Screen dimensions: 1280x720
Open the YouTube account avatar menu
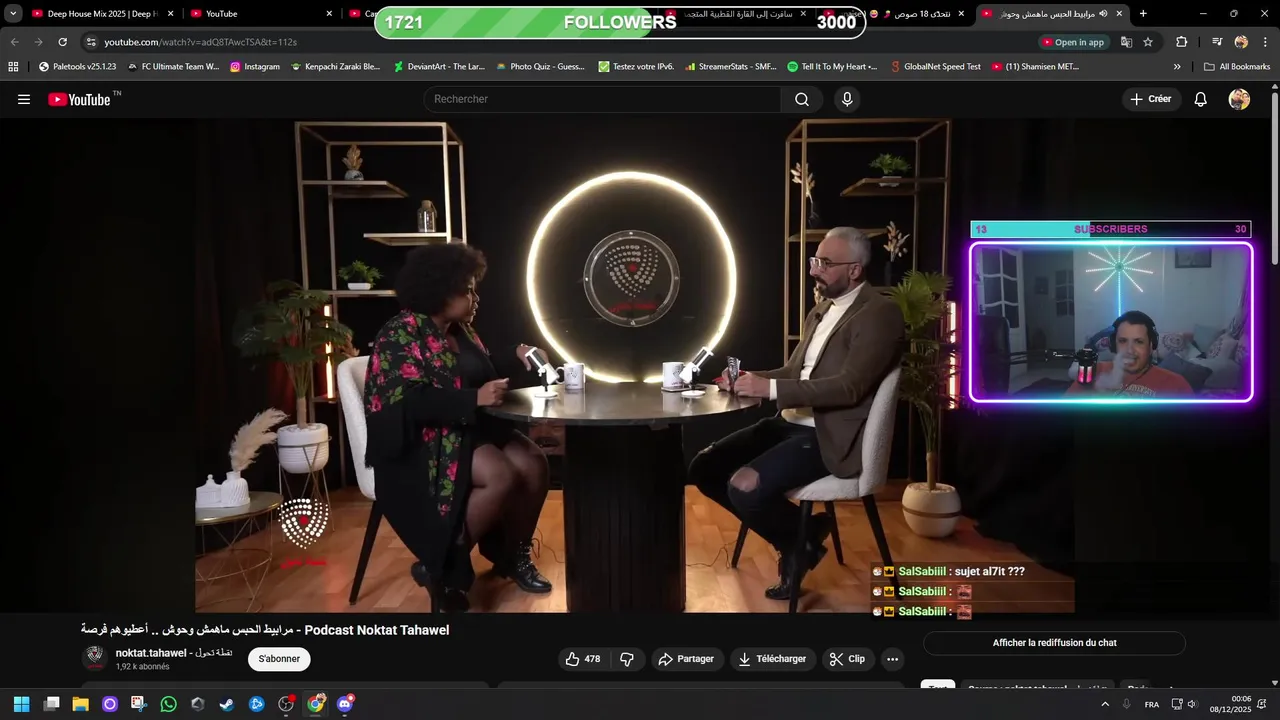[1239, 99]
